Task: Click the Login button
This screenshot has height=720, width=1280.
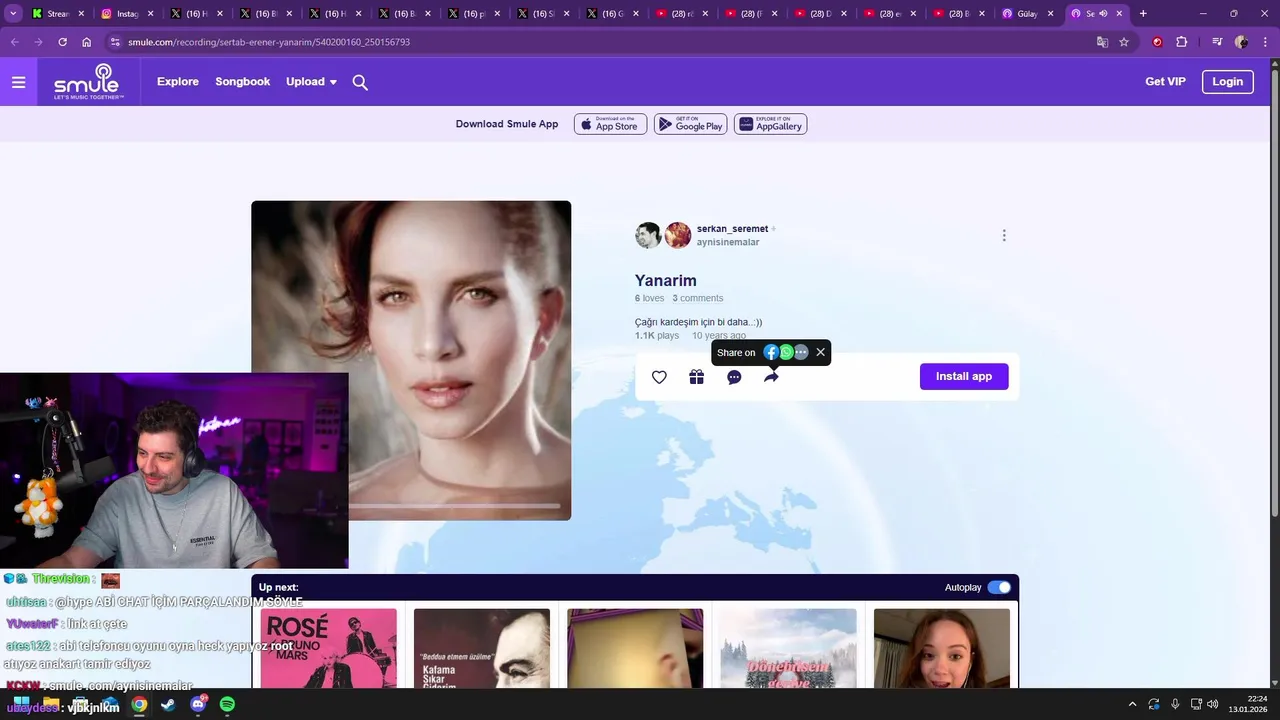Action: click(1227, 82)
